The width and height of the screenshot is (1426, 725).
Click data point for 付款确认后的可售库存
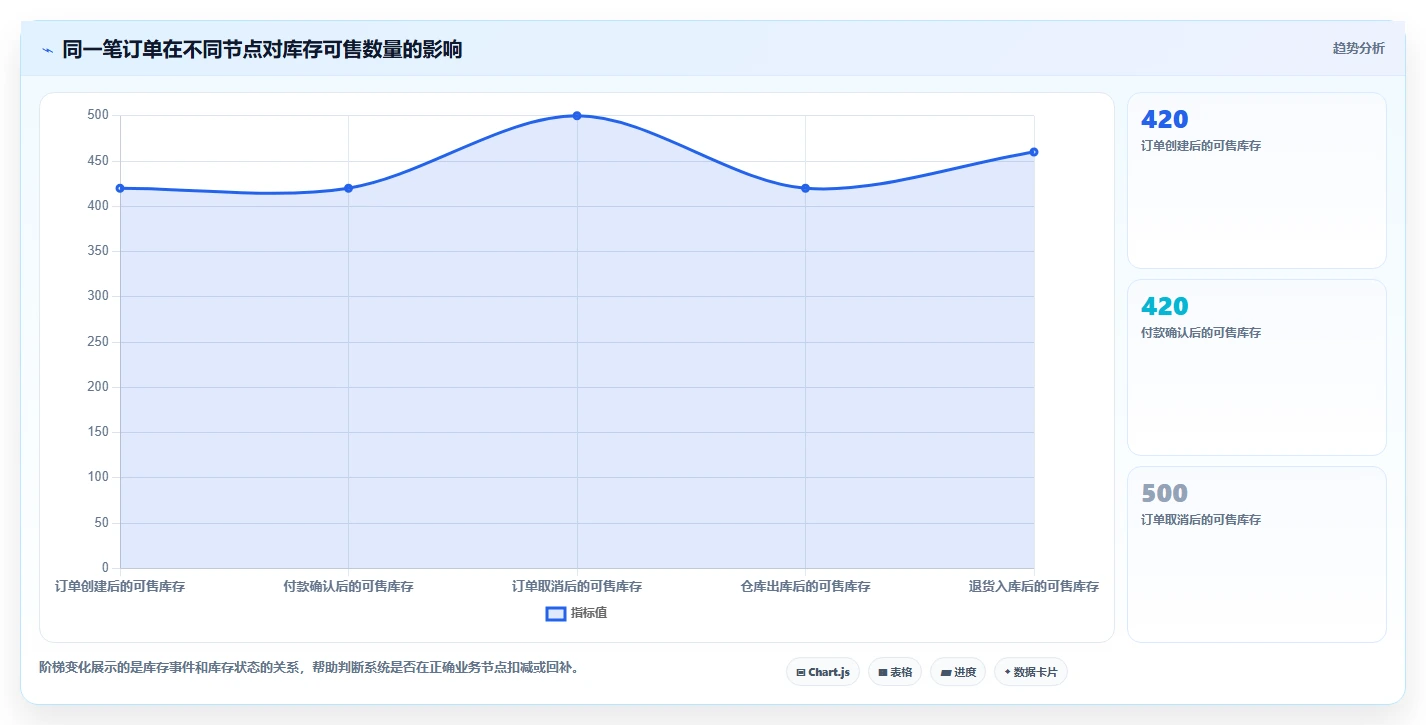click(x=348, y=188)
